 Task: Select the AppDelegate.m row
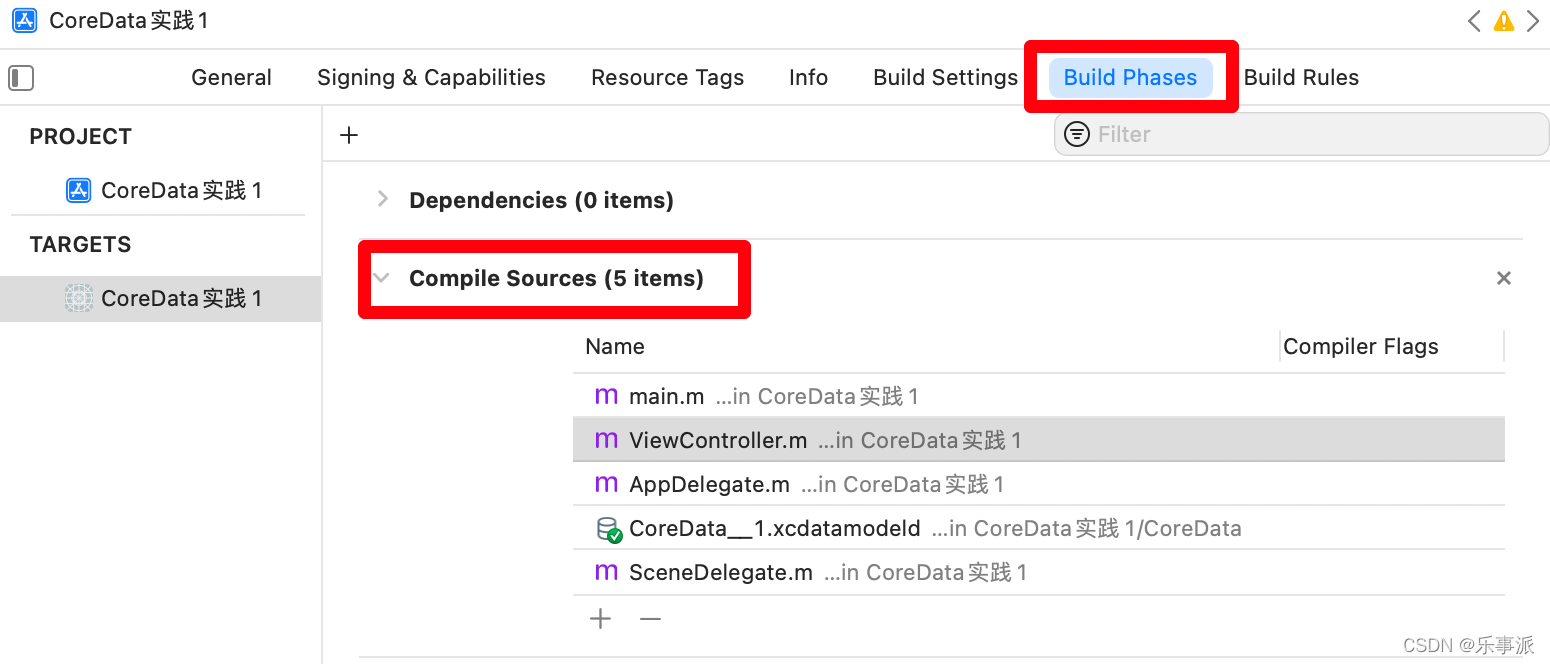(1039, 484)
